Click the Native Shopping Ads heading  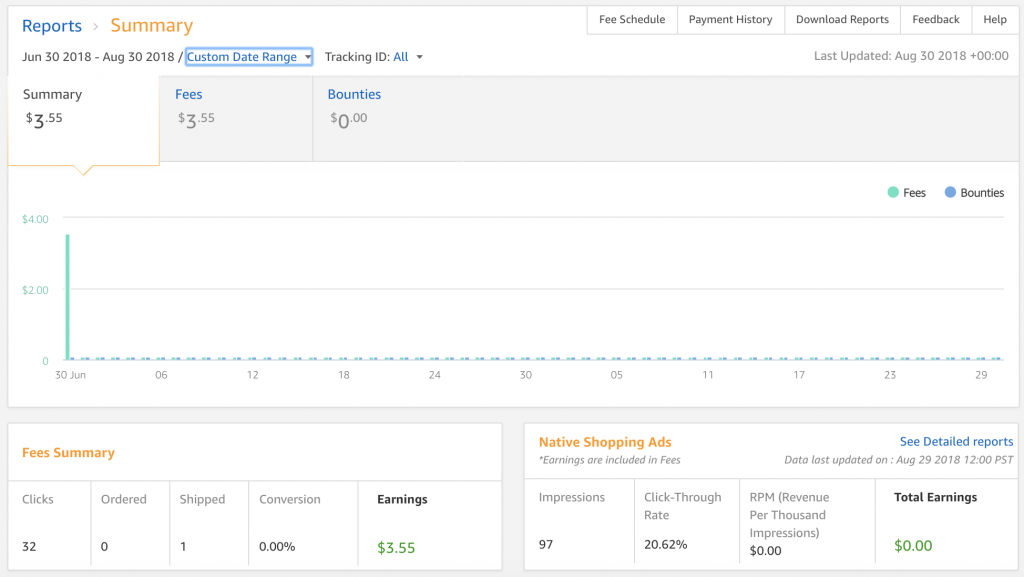coord(605,442)
